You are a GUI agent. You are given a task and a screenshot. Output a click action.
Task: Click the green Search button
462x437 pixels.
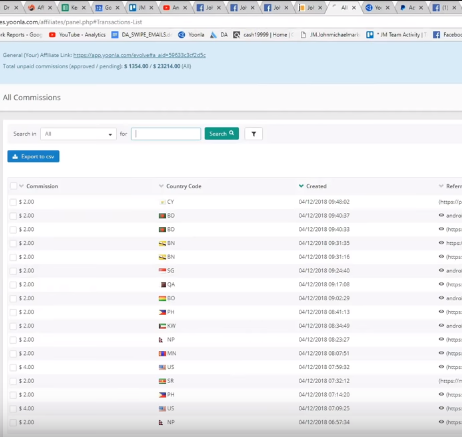click(222, 134)
